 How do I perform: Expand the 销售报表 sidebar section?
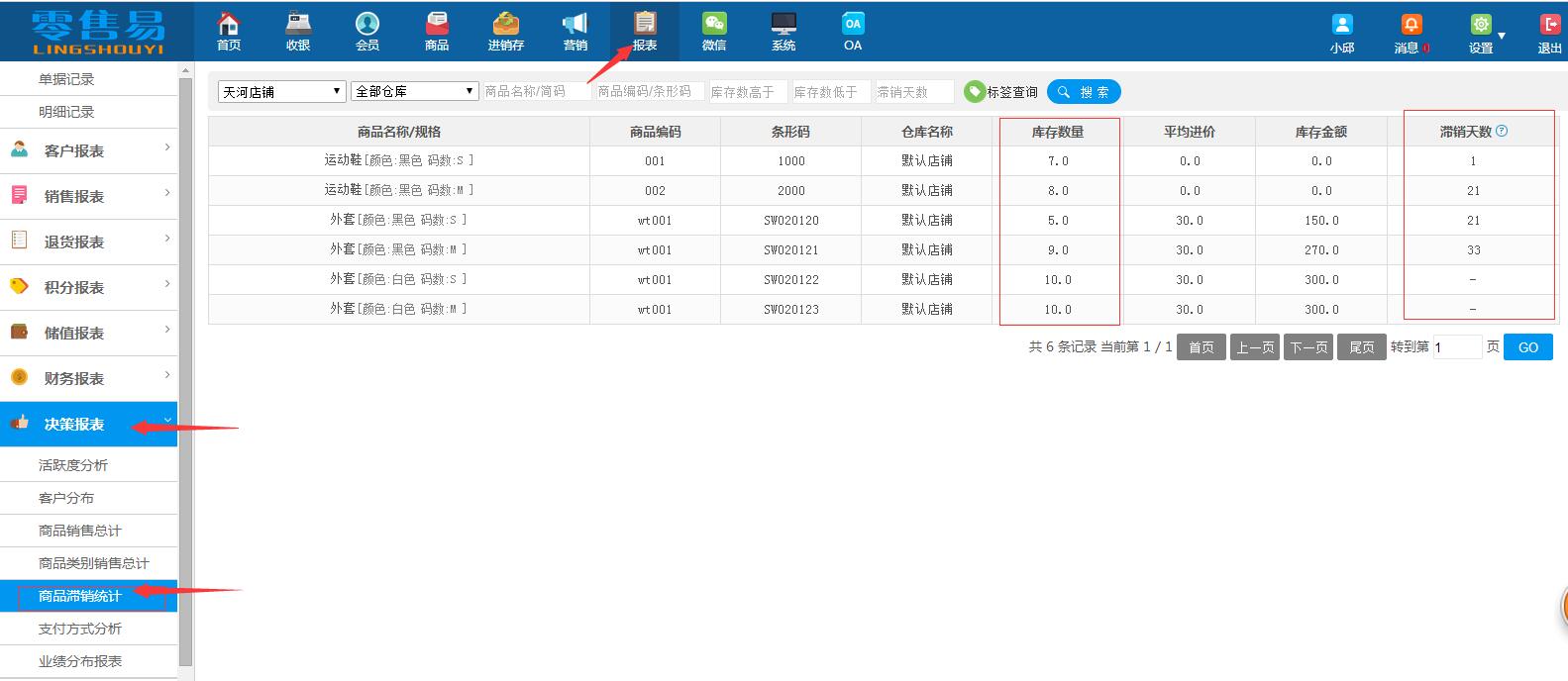(x=89, y=196)
